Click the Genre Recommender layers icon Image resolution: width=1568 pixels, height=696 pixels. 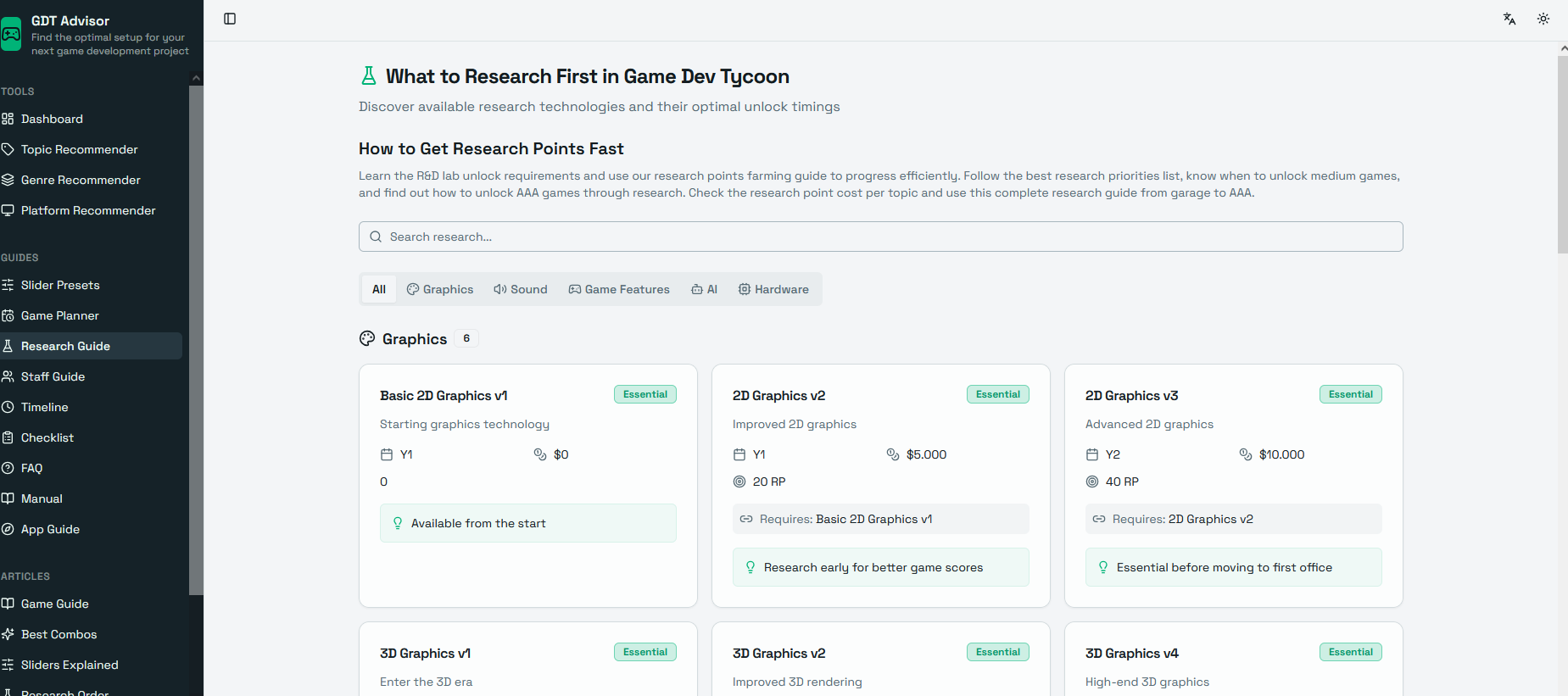tap(8, 180)
